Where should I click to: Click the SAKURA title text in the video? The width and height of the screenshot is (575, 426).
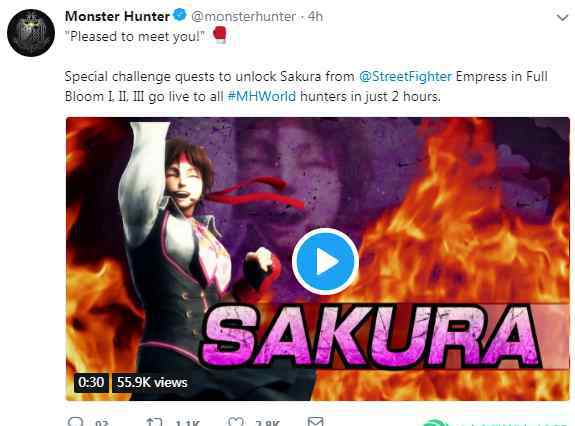pyautogui.click(x=370, y=336)
